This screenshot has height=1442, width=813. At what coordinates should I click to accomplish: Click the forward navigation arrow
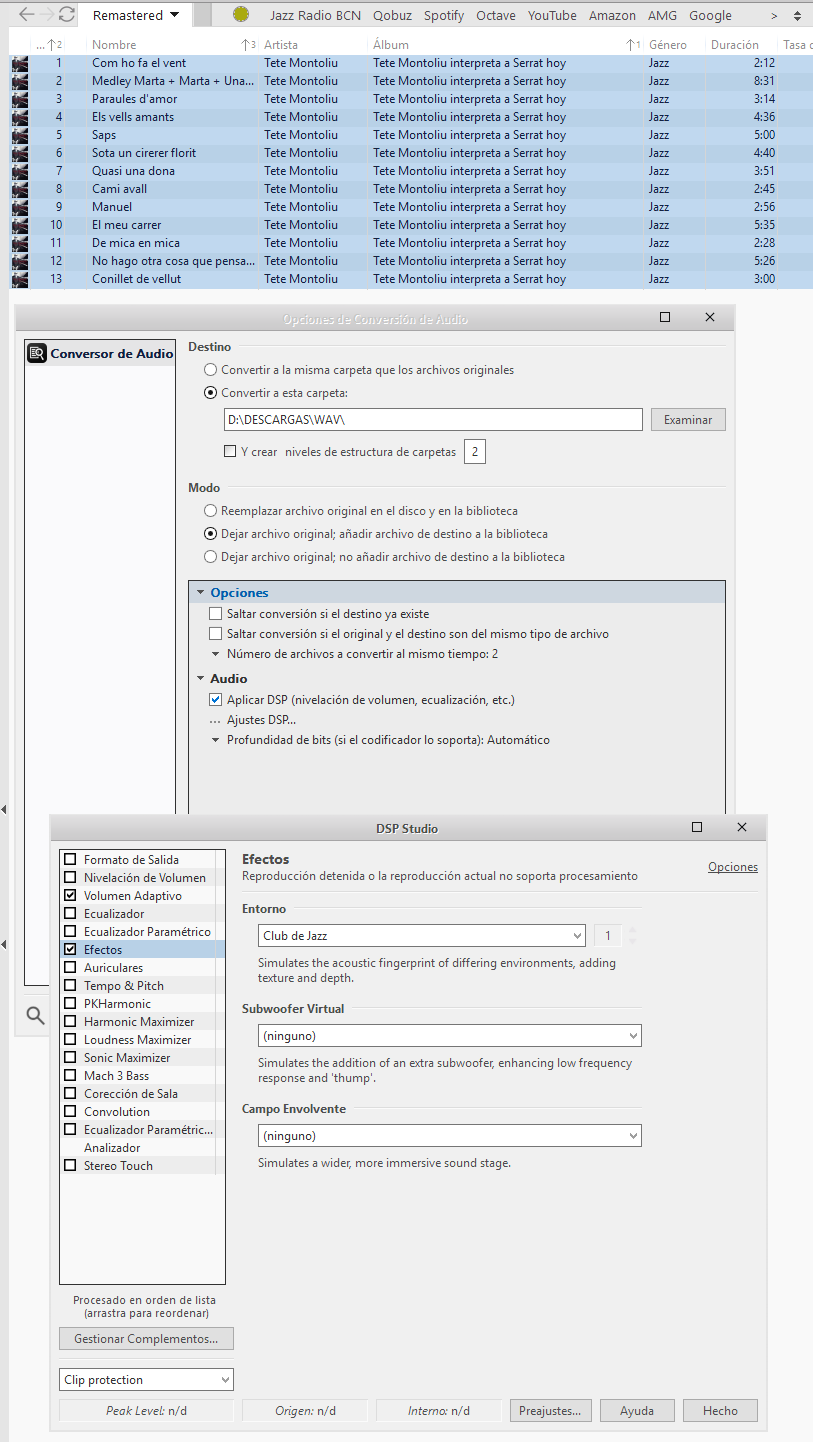(47, 15)
